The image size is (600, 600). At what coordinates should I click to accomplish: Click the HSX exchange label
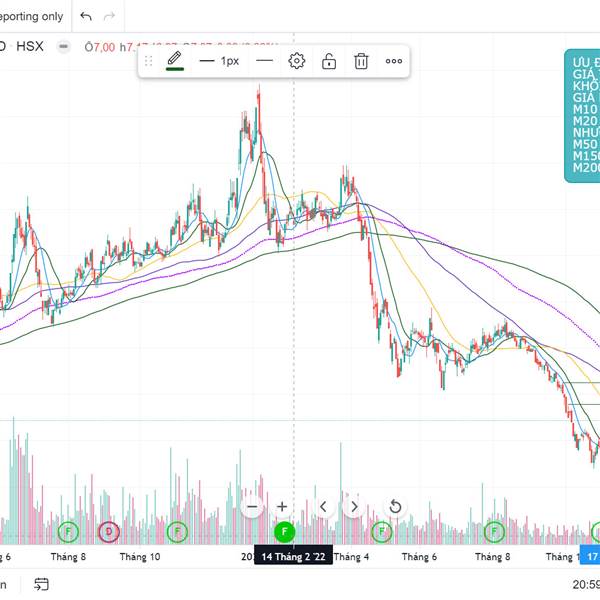click(x=29, y=47)
